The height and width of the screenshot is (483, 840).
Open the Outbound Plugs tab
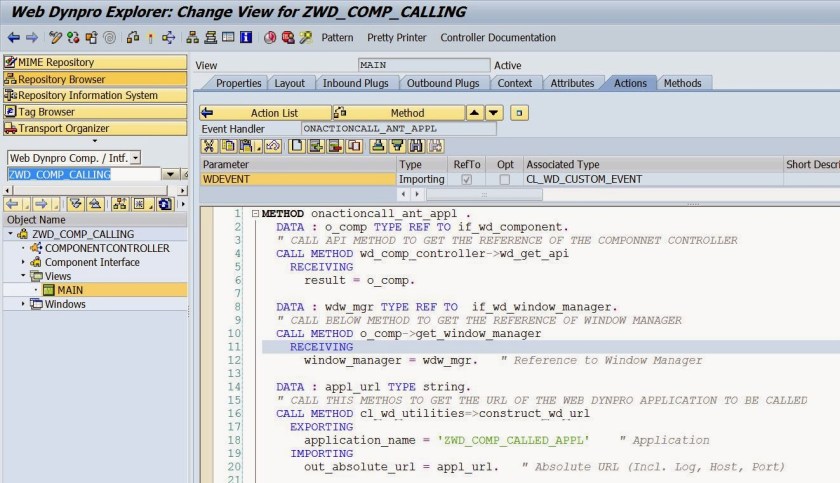click(x=442, y=83)
